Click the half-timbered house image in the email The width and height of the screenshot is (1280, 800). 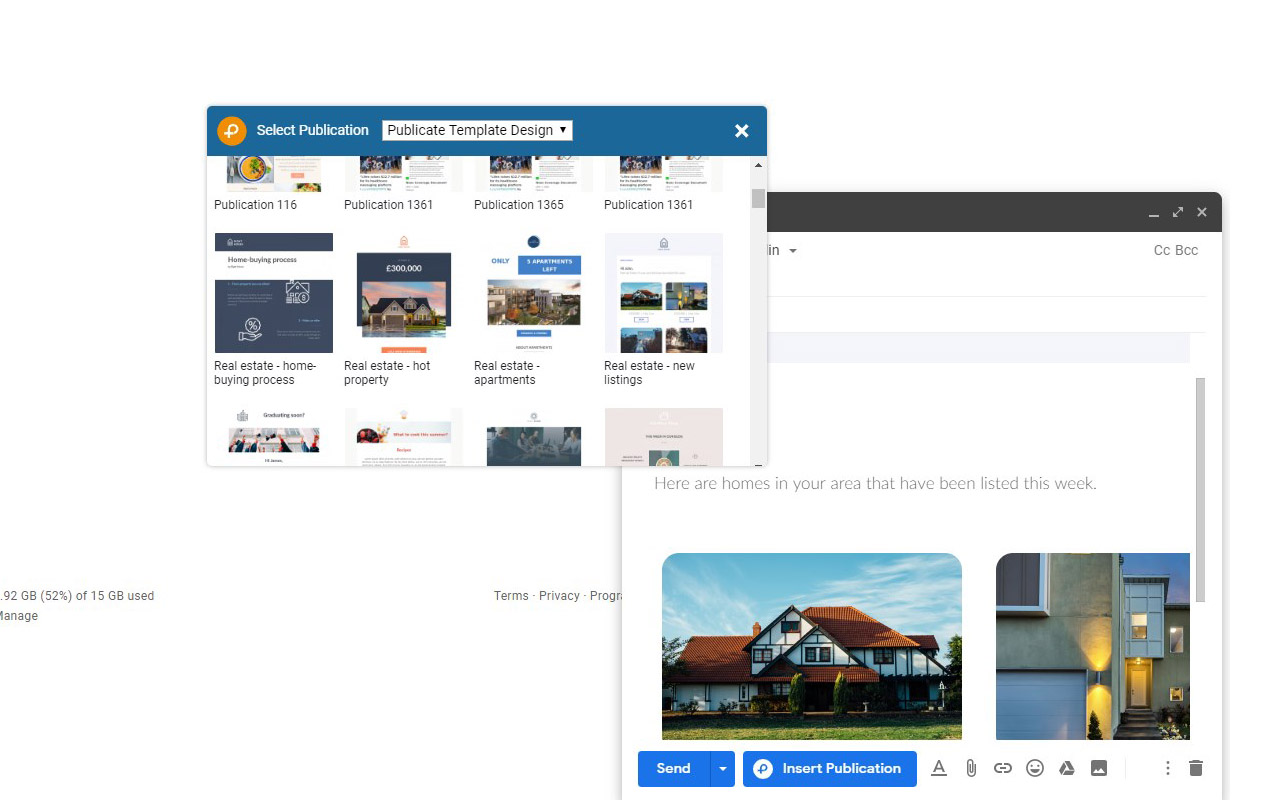[812, 646]
